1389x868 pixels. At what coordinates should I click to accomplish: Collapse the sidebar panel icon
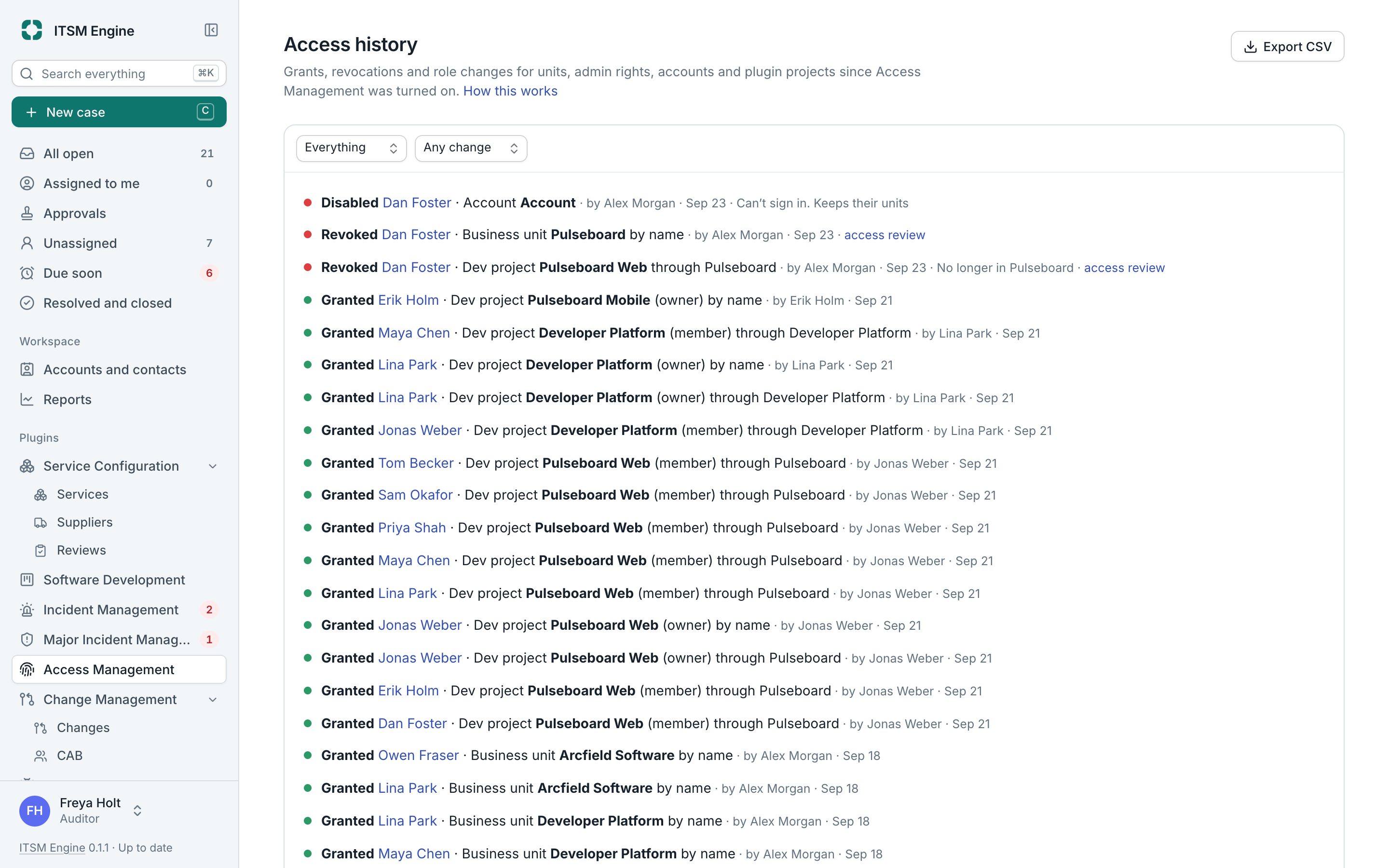tap(211, 30)
